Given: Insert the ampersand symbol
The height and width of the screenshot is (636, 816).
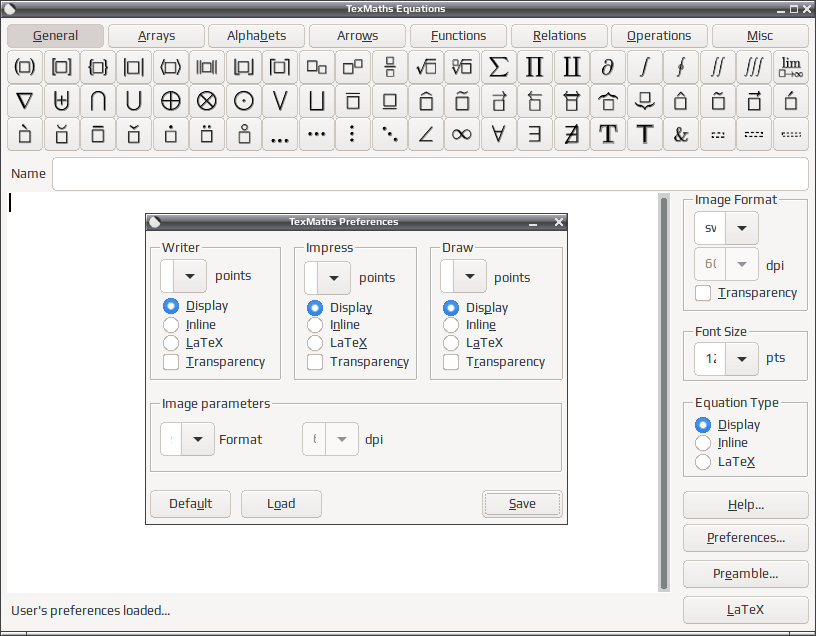Looking at the screenshot, I should (681, 135).
